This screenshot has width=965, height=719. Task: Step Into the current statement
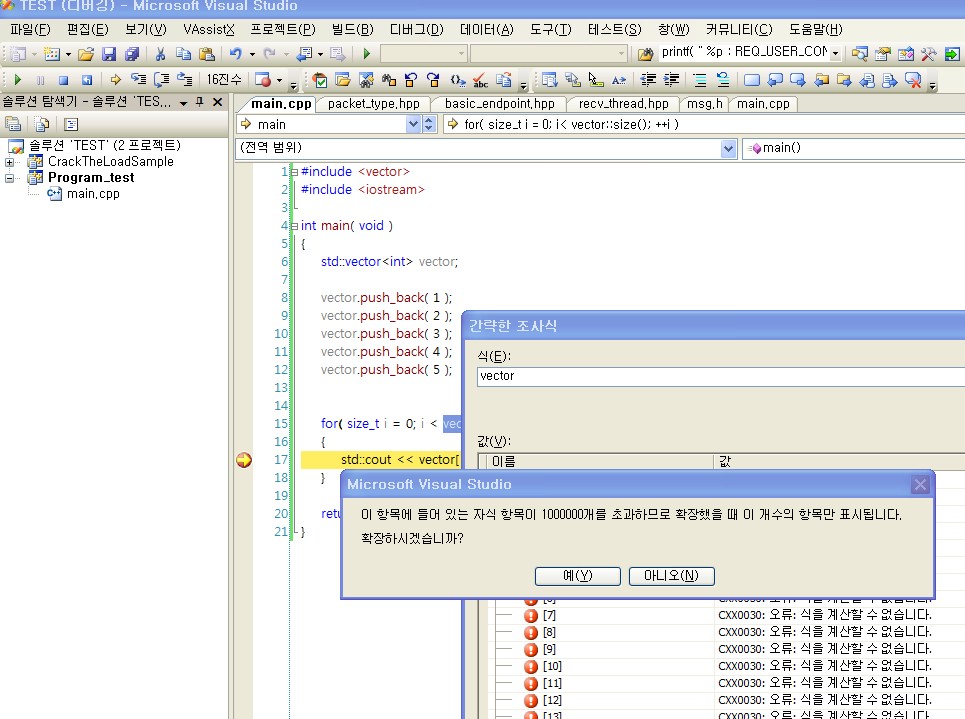click(138, 79)
